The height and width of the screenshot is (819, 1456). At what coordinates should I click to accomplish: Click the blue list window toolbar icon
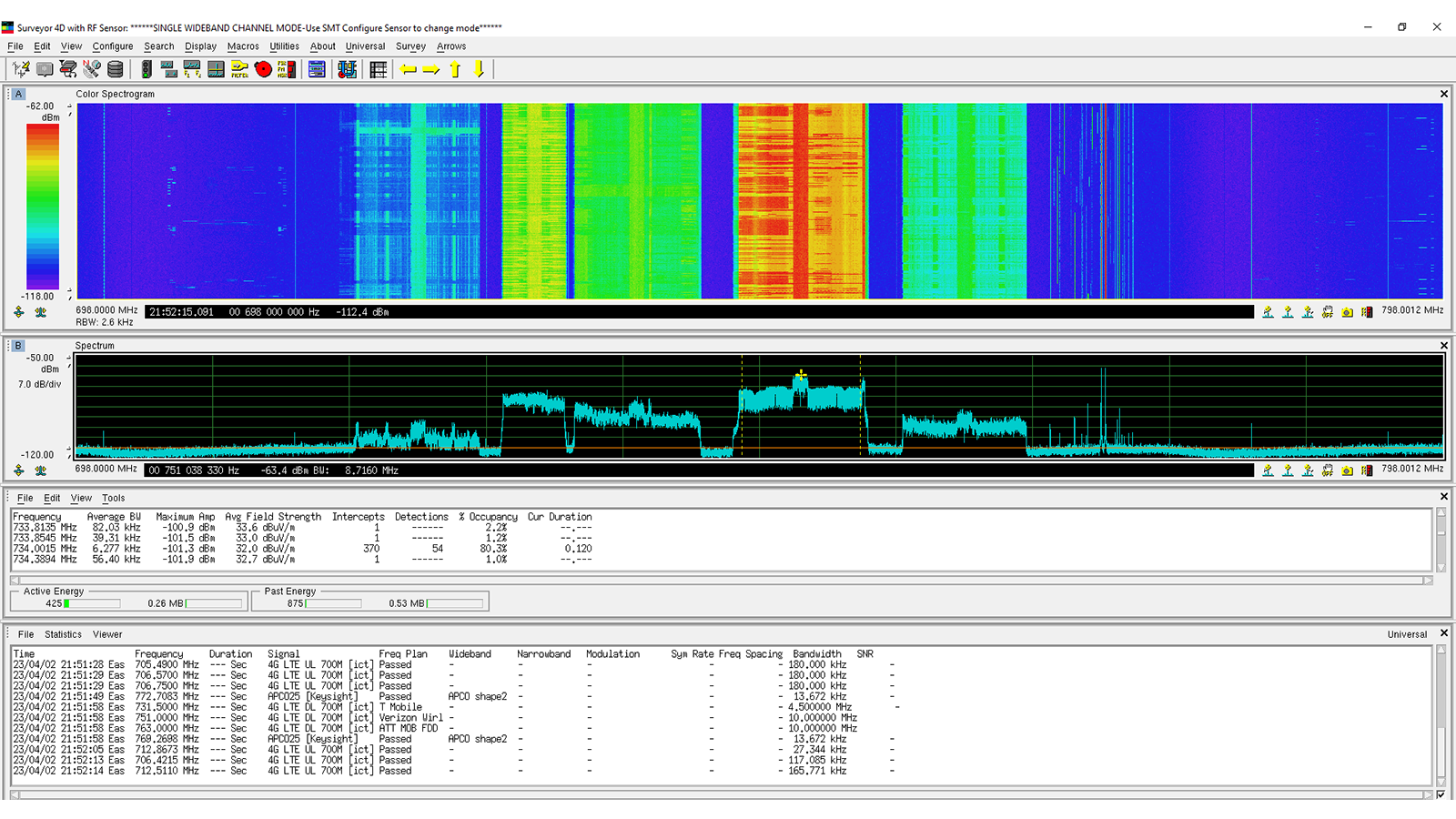[317, 69]
